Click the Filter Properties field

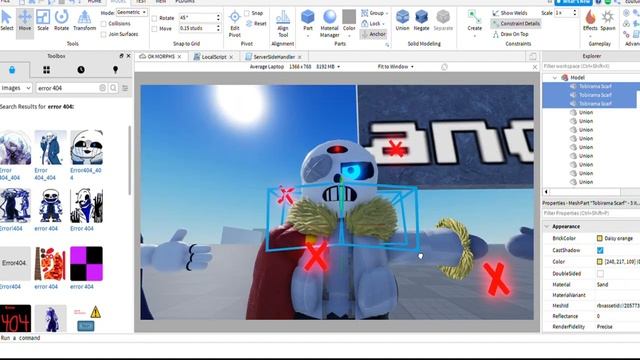click(591, 213)
